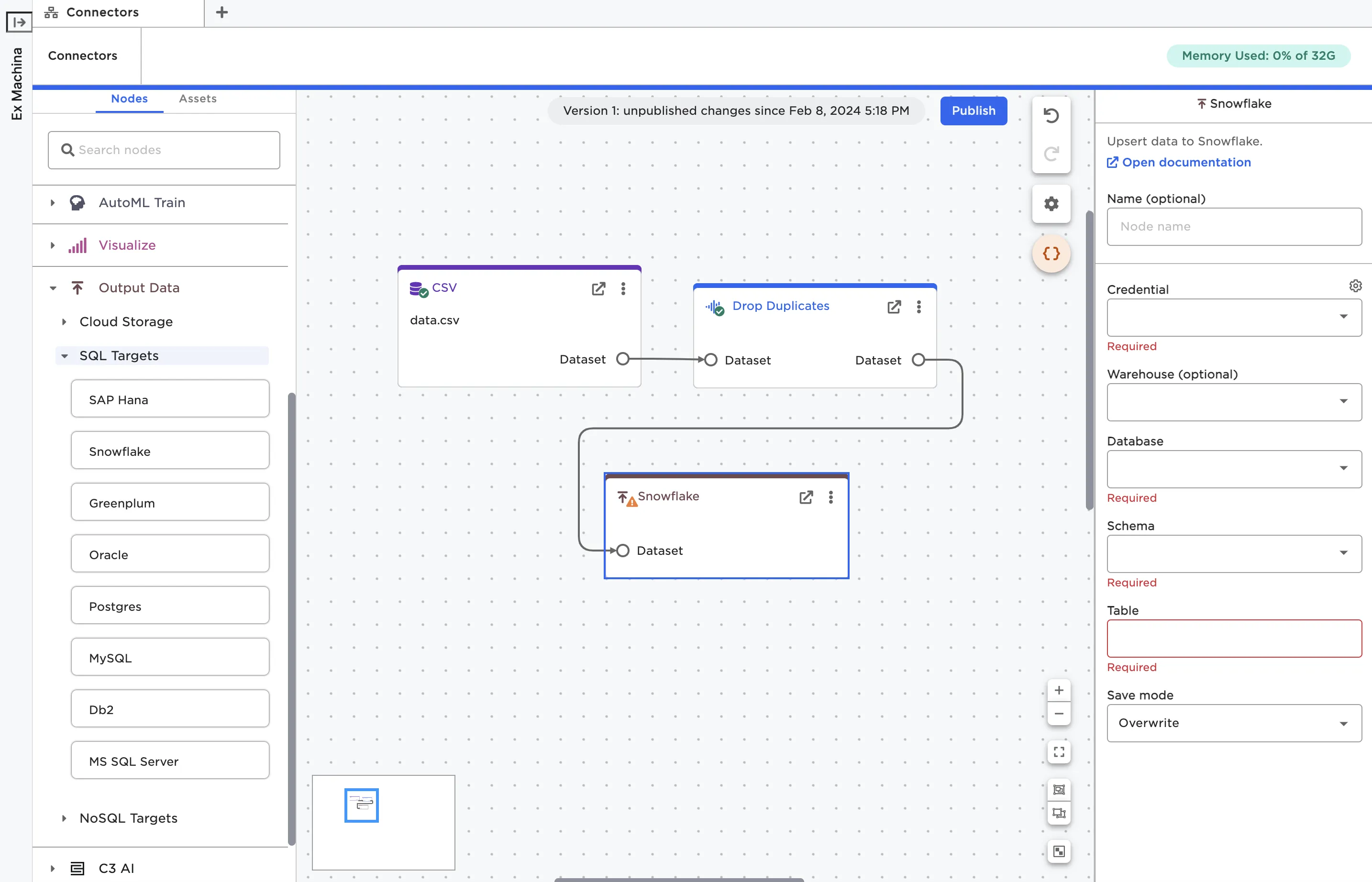
Task: Click the Publish button
Action: point(974,110)
